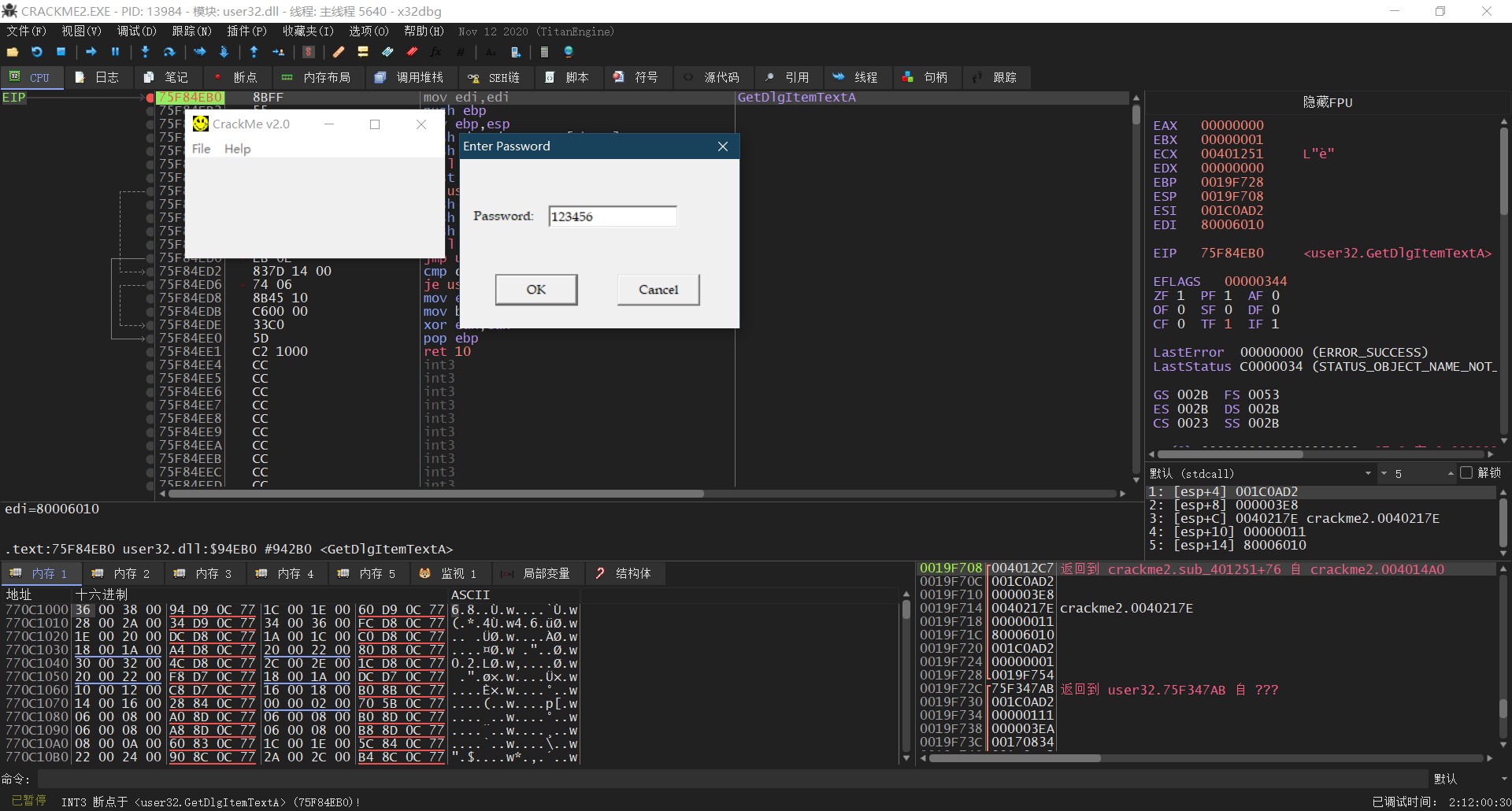Click OK in Enter Password dialog
This screenshot has width=1512, height=811.
(535, 290)
